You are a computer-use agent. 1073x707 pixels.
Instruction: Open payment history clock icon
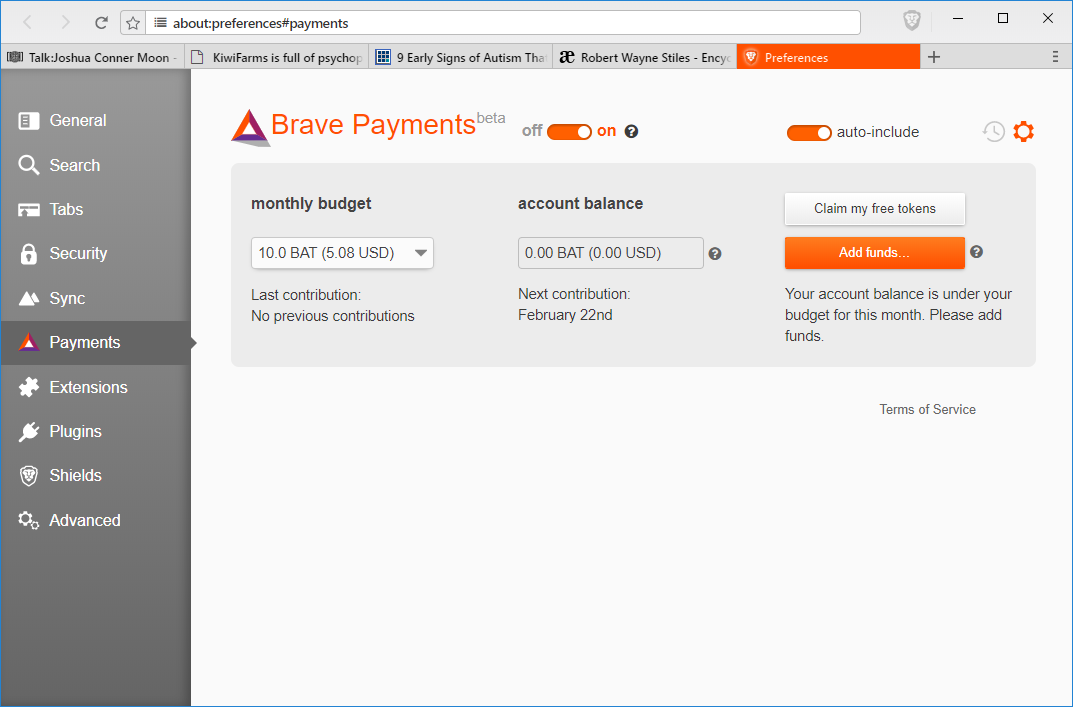(994, 131)
